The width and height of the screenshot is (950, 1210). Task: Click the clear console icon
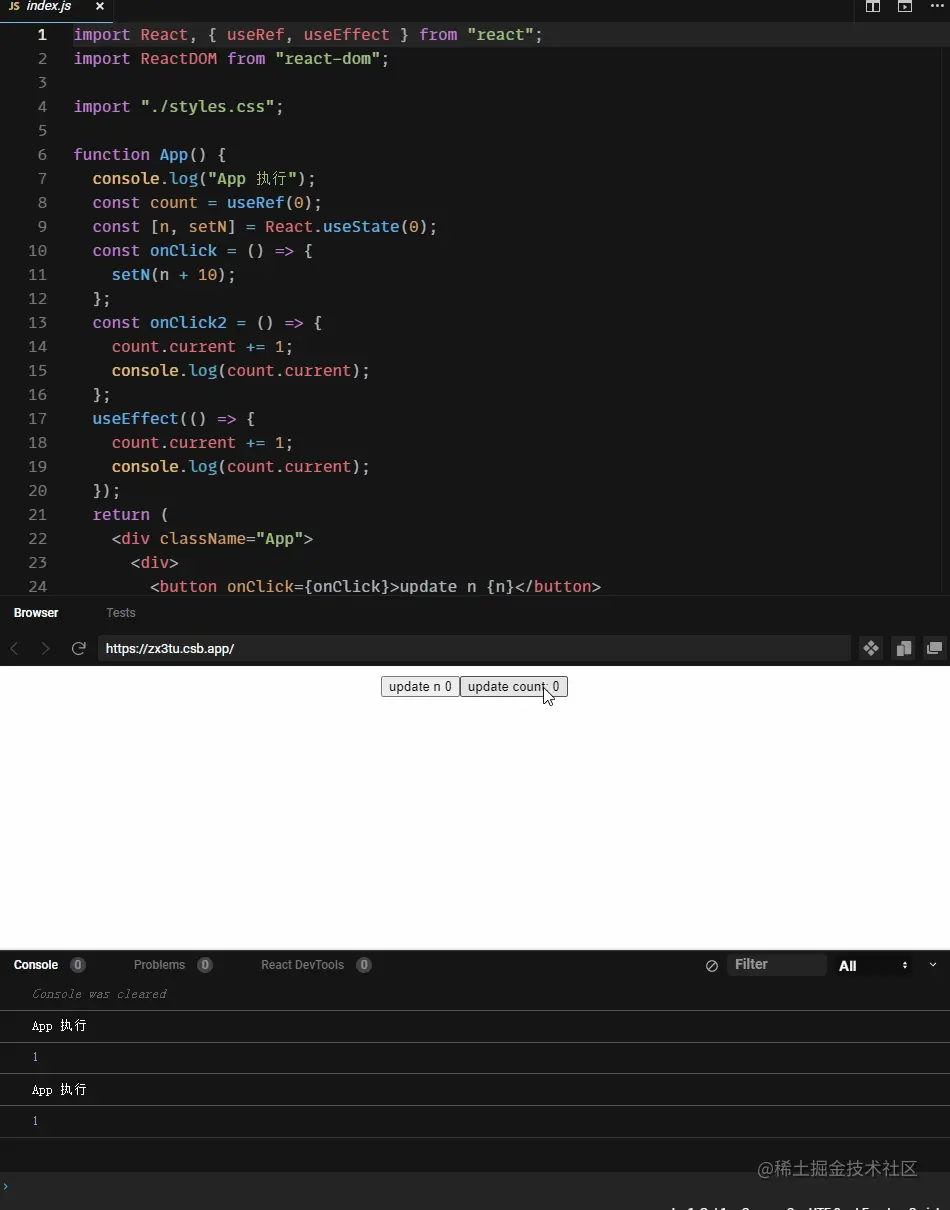coord(711,965)
